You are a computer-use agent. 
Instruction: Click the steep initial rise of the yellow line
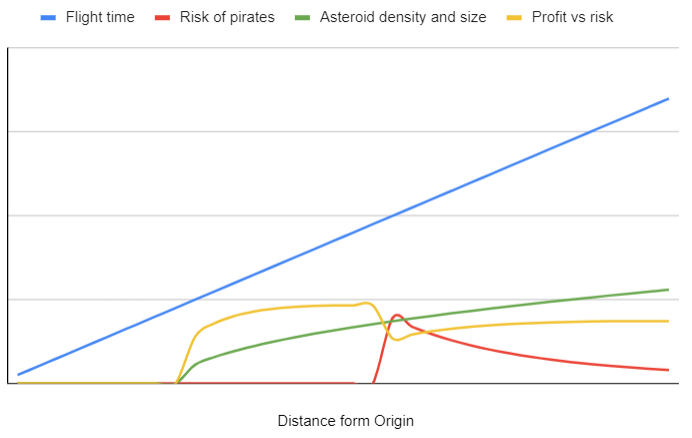pos(188,350)
